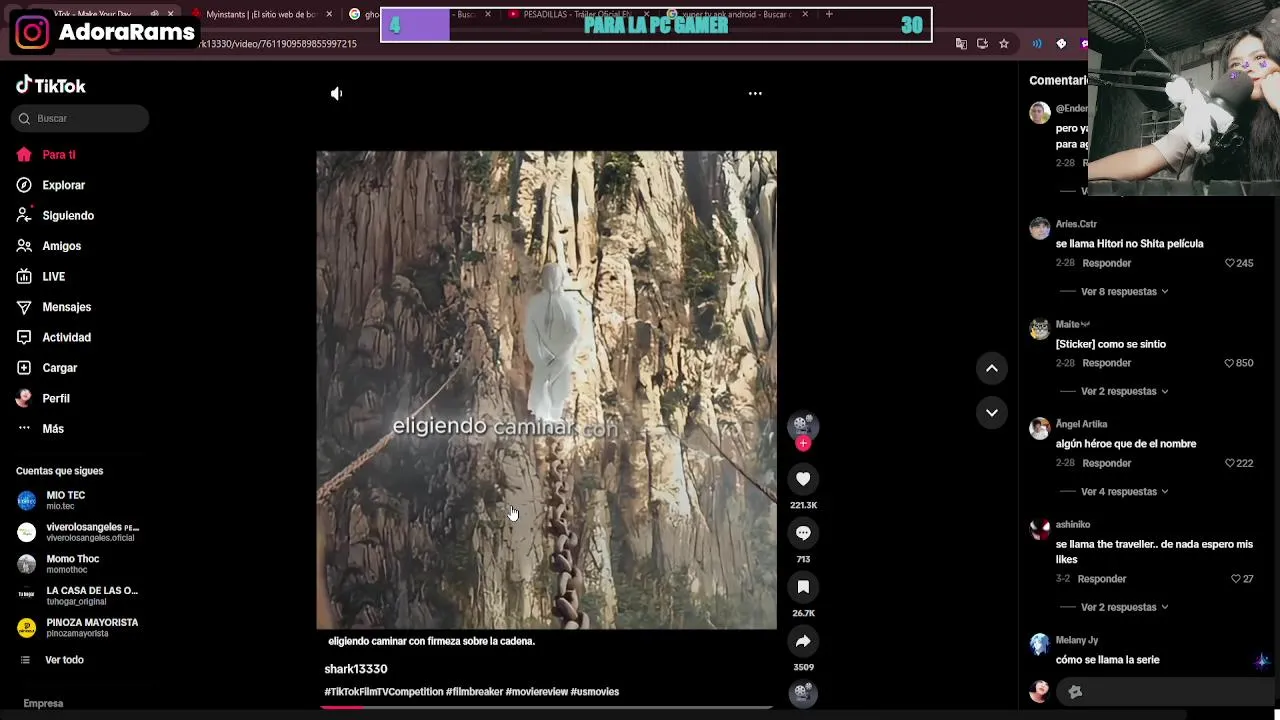
Task: Open comments with the speech bubble icon
Action: [x=803, y=533]
